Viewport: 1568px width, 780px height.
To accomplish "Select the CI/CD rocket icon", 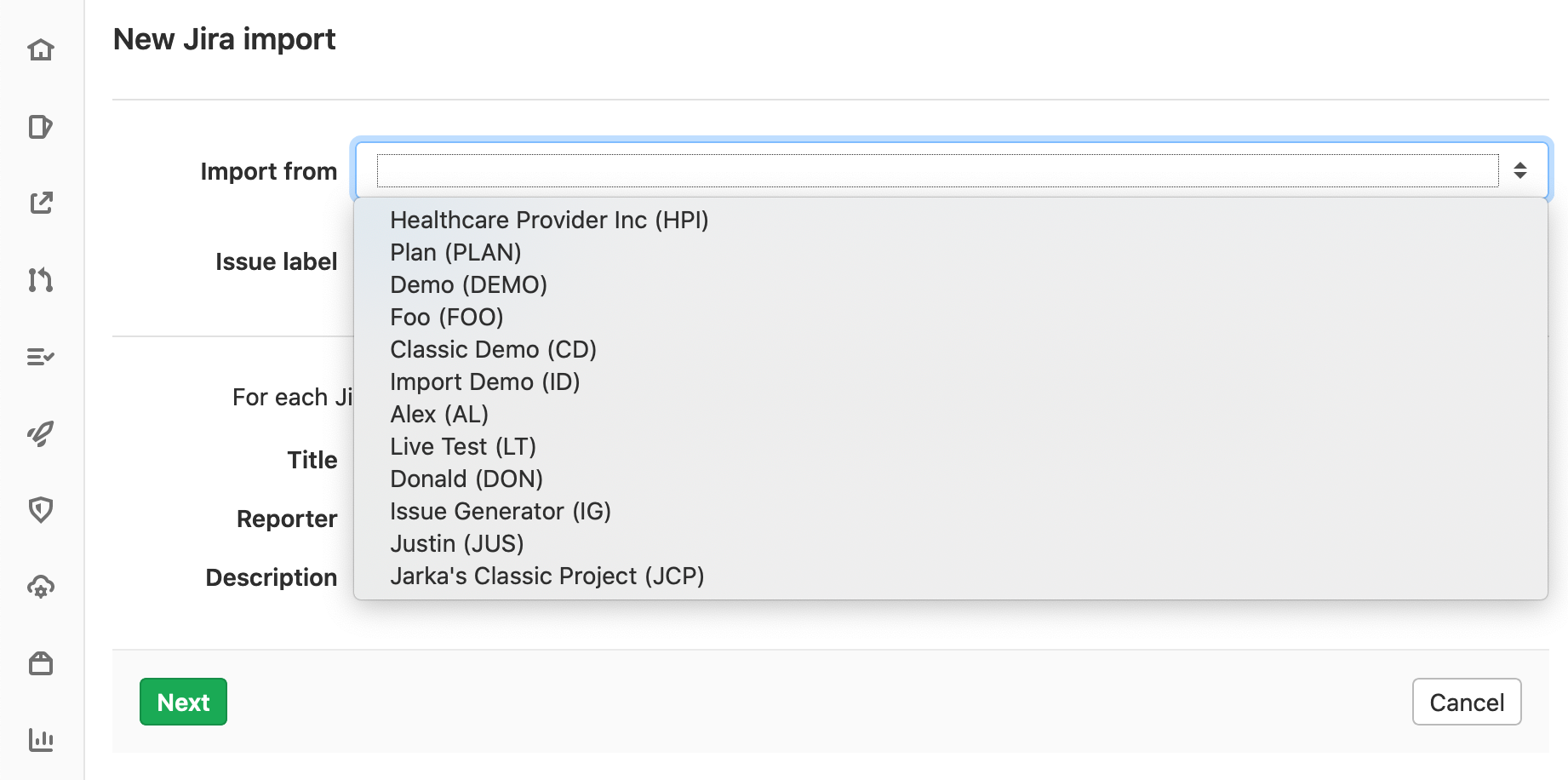I will click(x=41, y=433).
